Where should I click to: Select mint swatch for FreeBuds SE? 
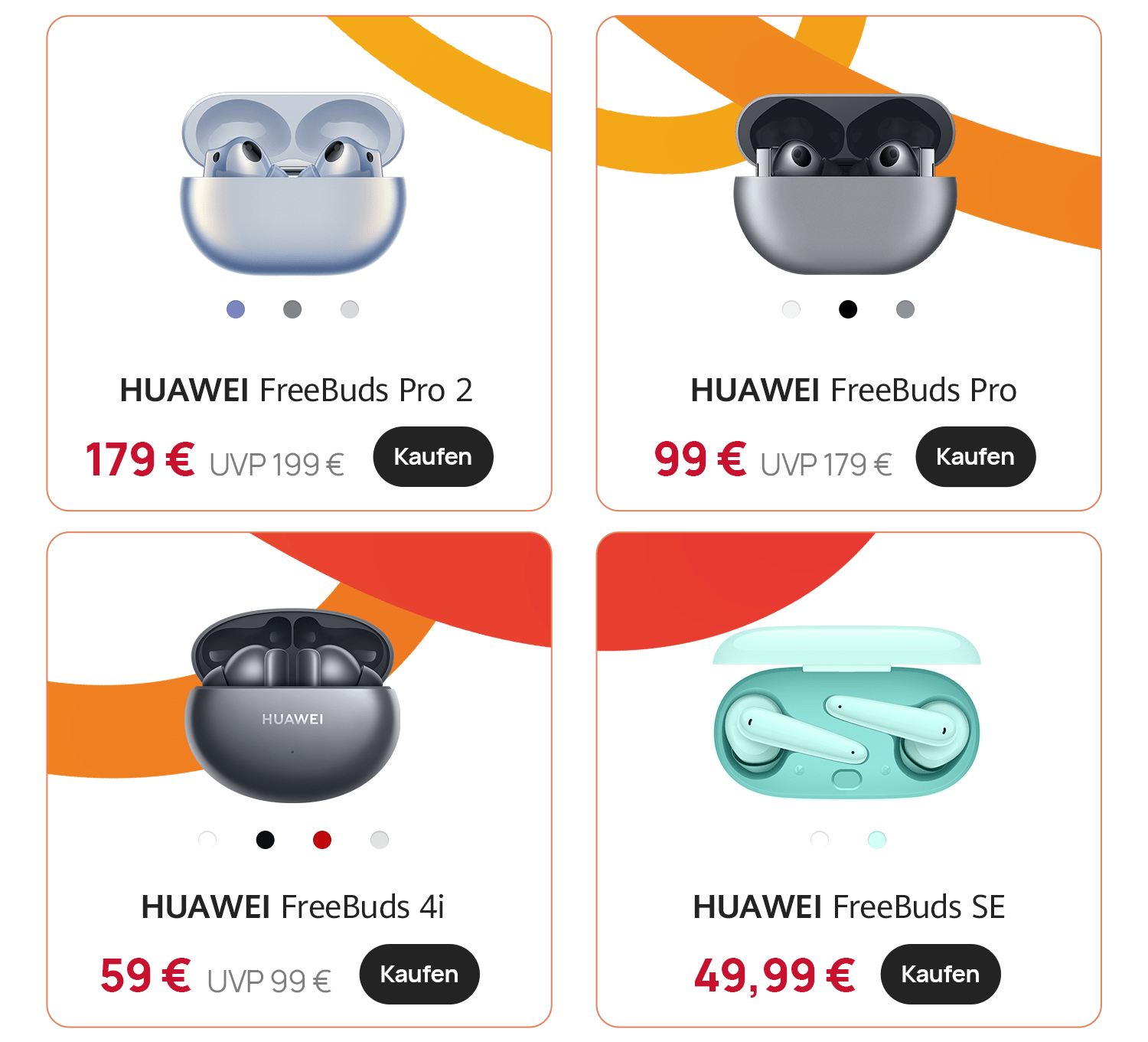877,840
